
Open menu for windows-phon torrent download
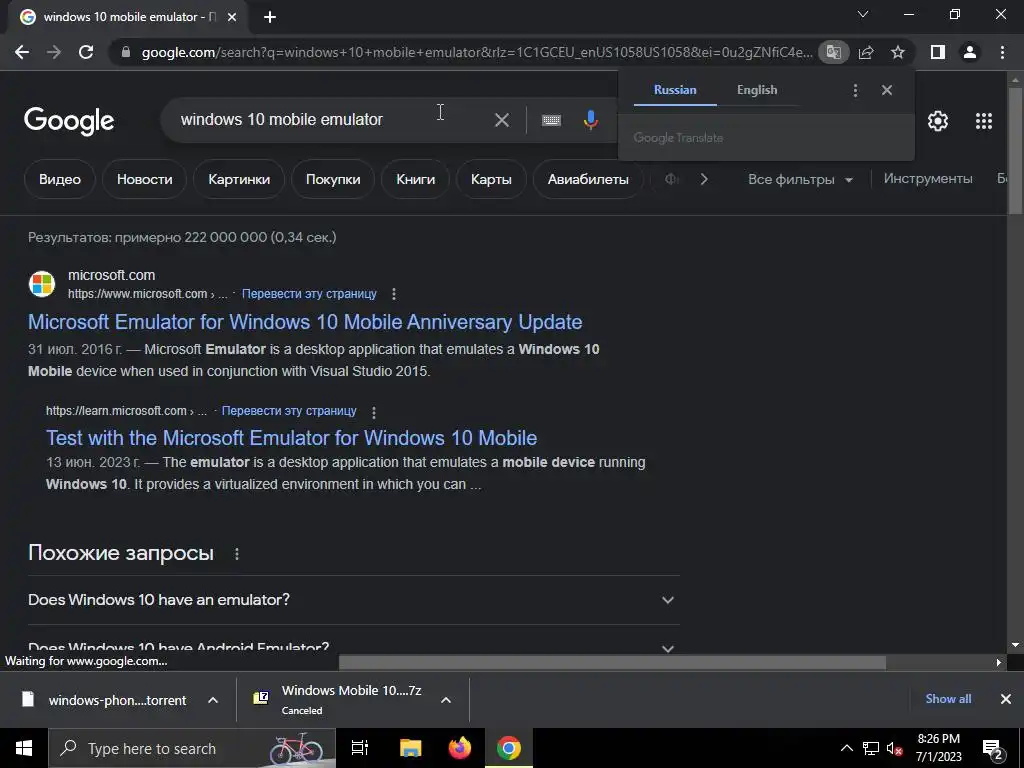click(x=213, y=700)
